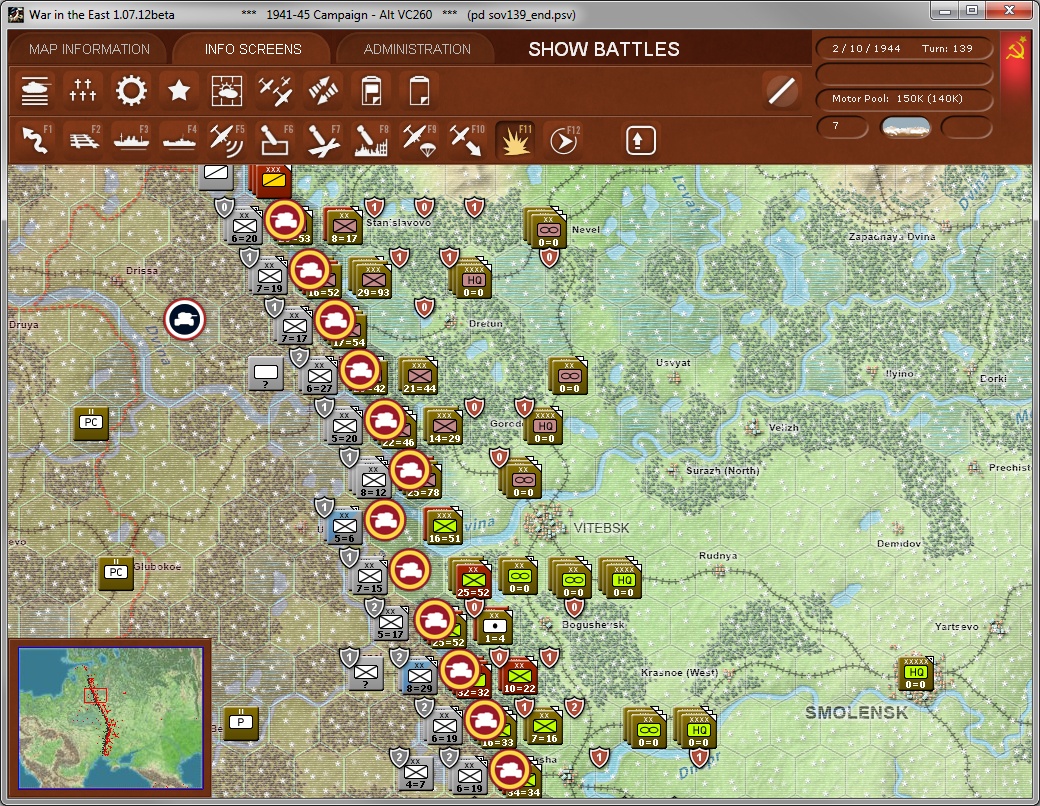Open the Order of Battle screen icon
Image resolution: width=1040 pixels, height=806 pixels.
click(34, 91)
